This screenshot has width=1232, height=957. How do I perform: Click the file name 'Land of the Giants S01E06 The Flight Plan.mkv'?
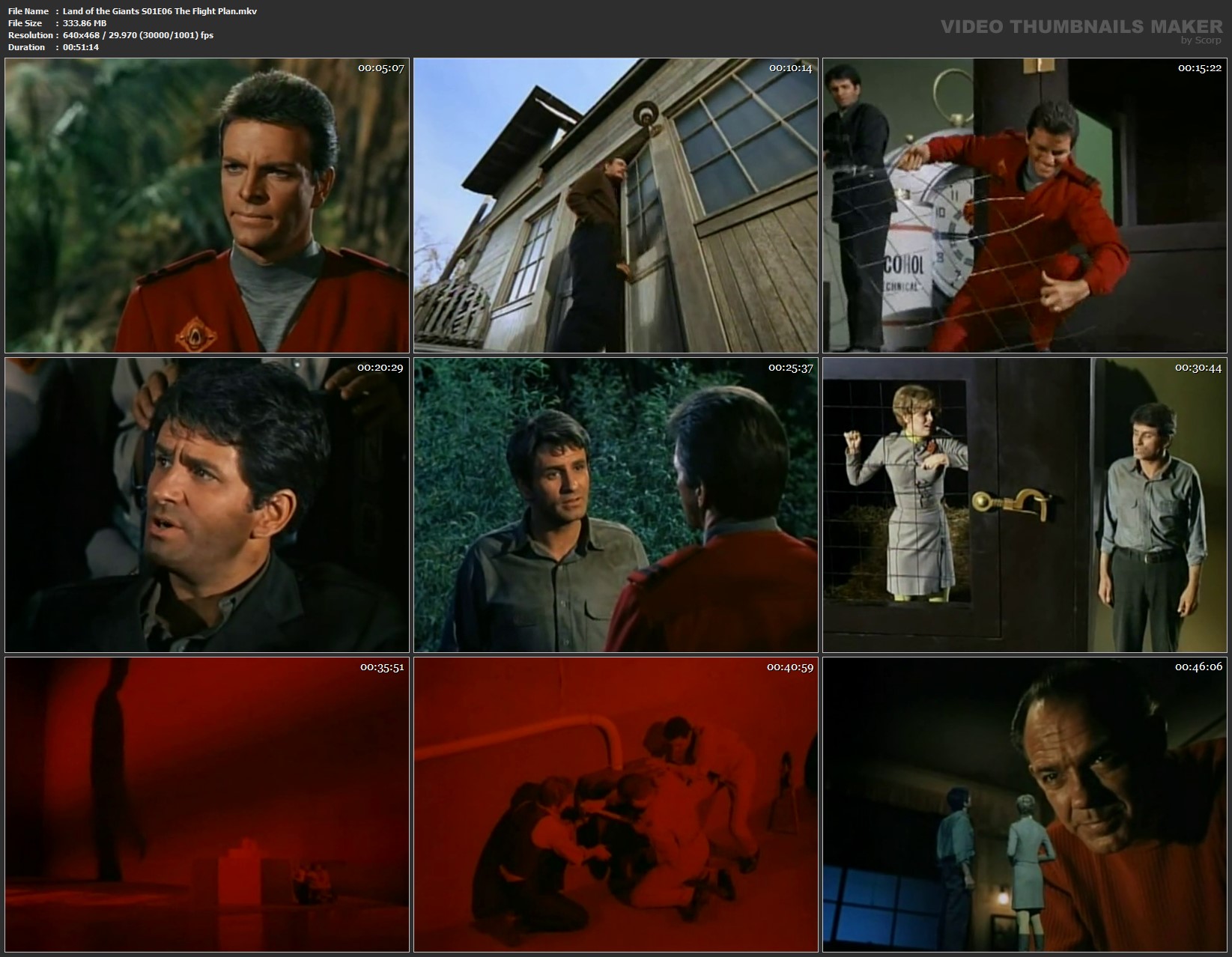click(160, 11)
